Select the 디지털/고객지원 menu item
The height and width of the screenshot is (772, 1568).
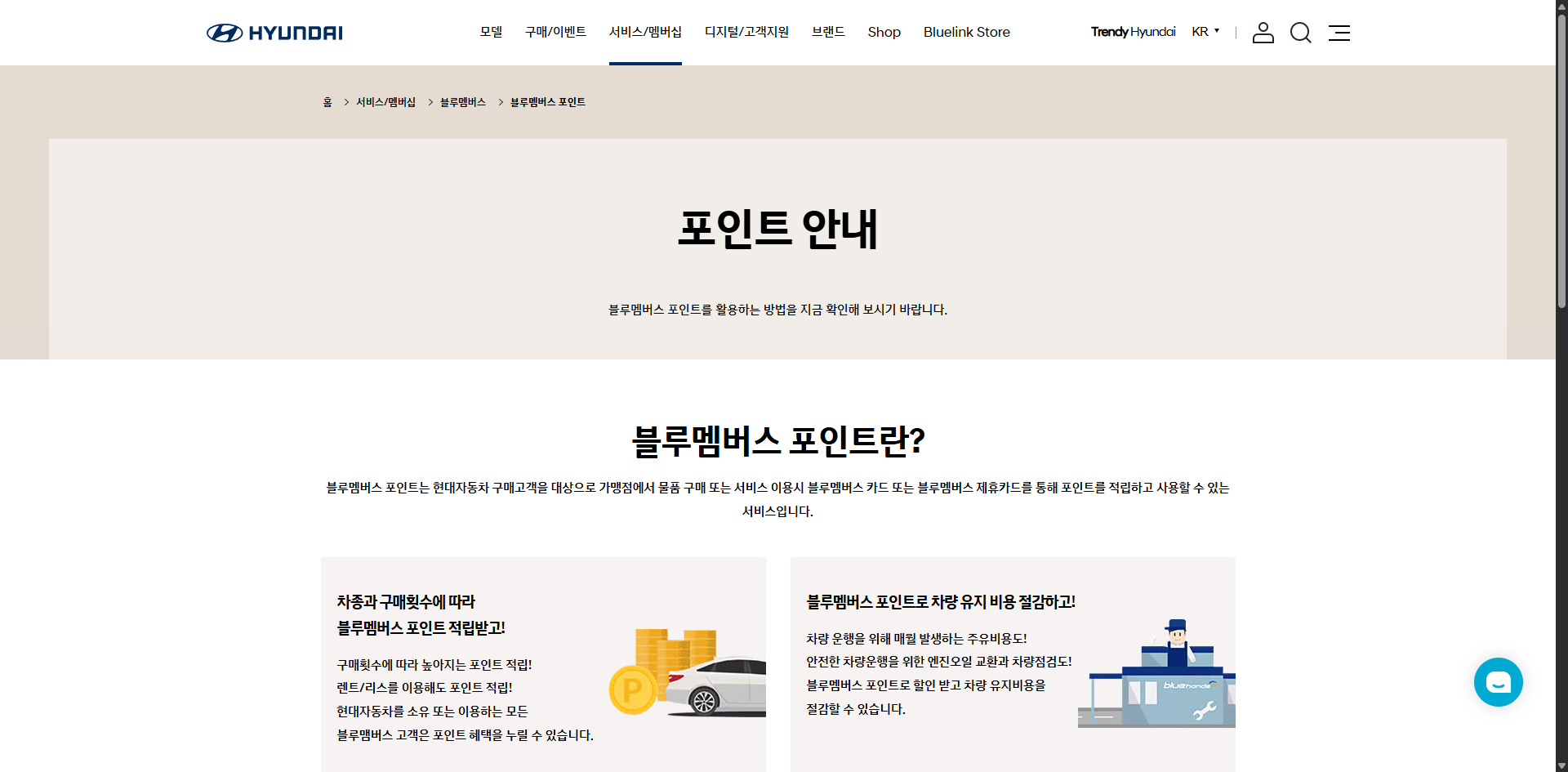pos(746,31)
